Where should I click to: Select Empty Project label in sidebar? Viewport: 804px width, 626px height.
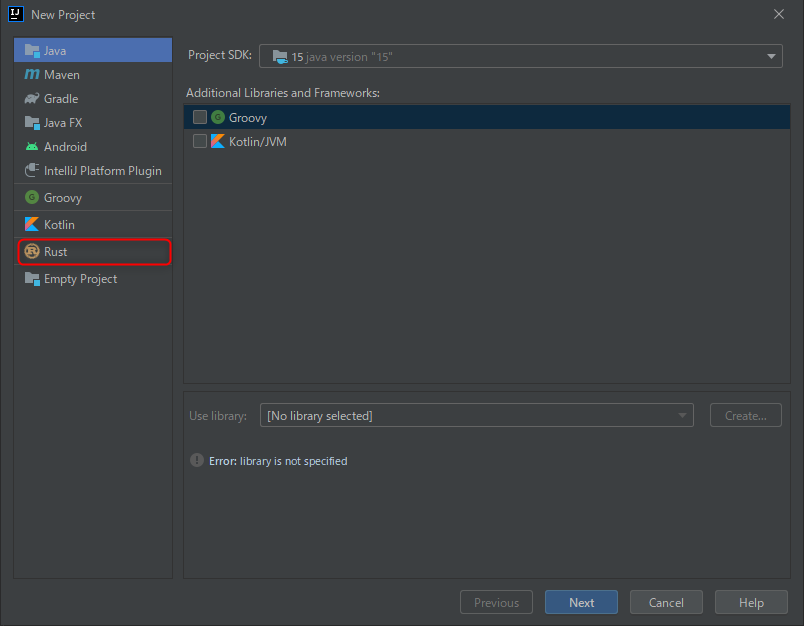[x=81, y=279]
